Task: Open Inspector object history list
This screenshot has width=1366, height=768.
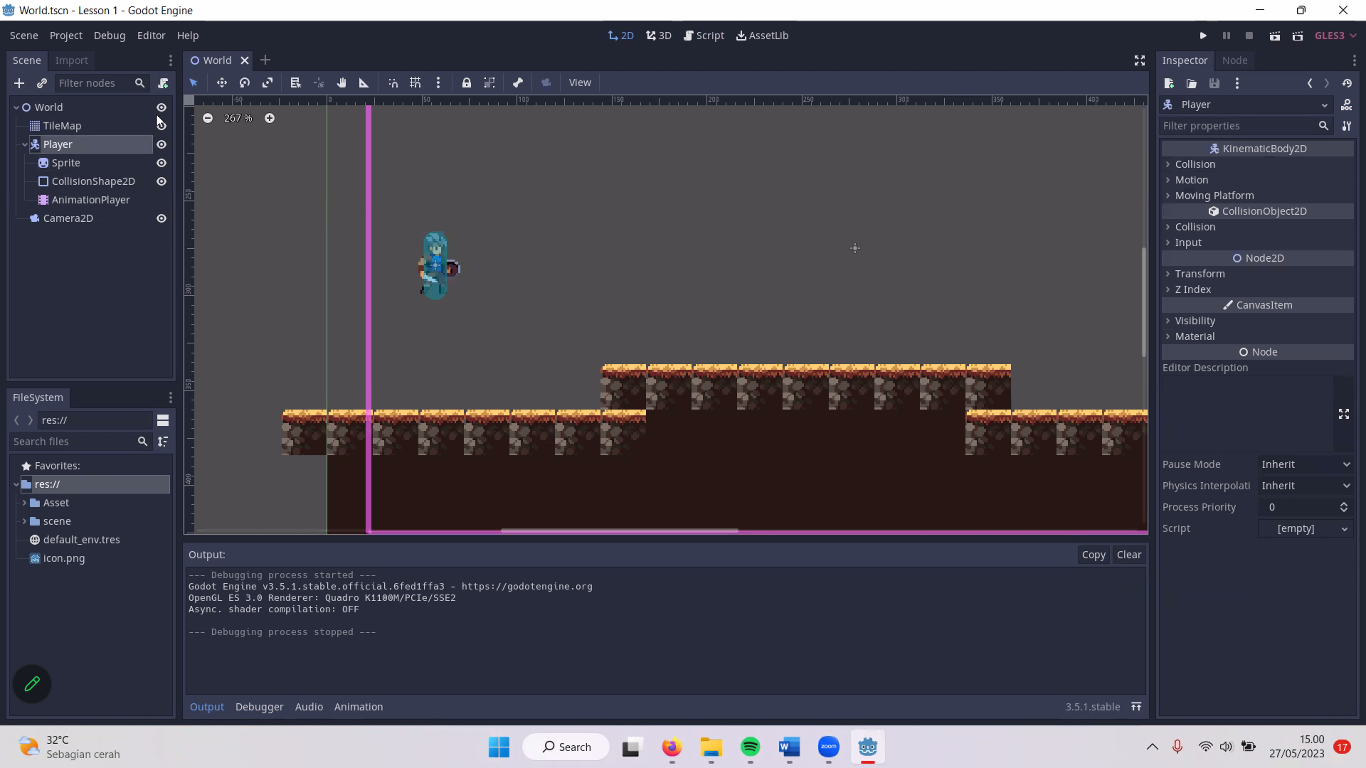Action: point(1347,83)
